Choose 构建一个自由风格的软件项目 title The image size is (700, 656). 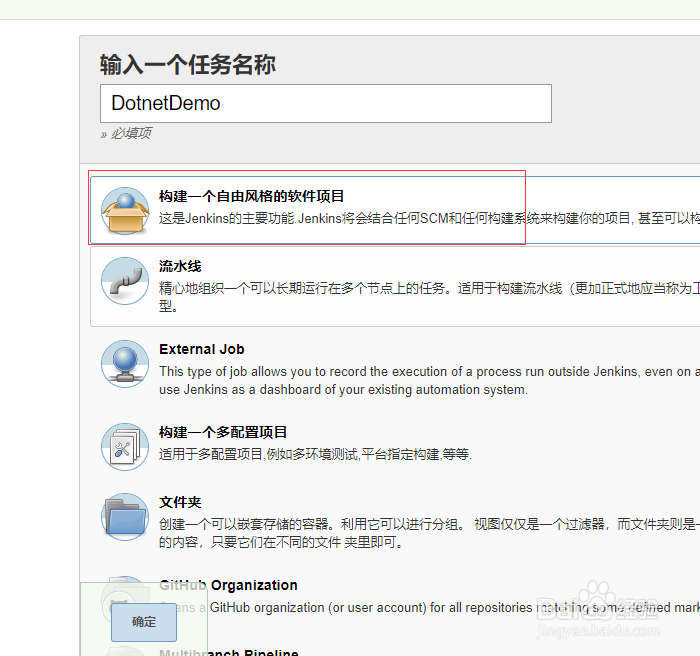coord(251,196)
